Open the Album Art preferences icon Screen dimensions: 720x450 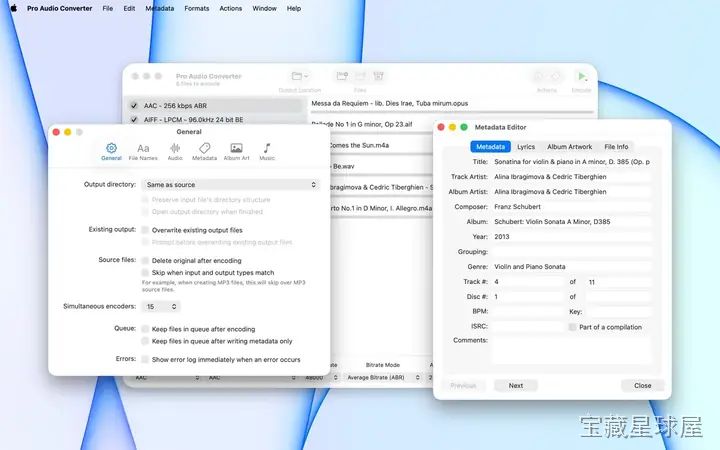point(236,148)
